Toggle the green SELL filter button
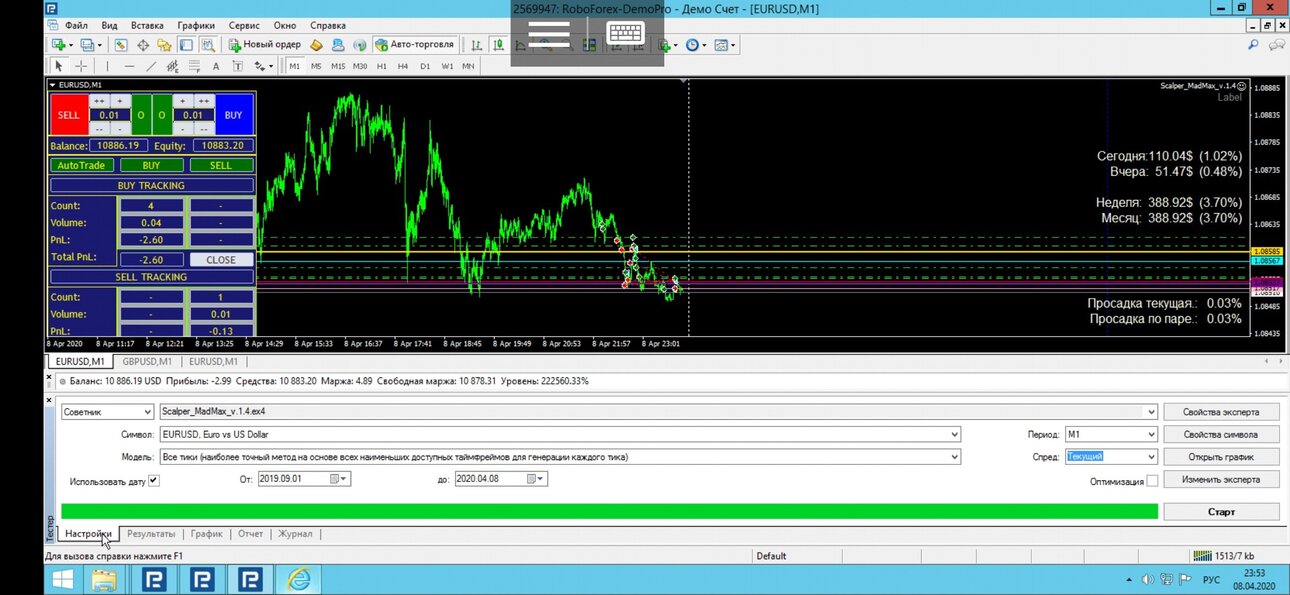This screenshot has height=595, width=1290. click(221, 165)
